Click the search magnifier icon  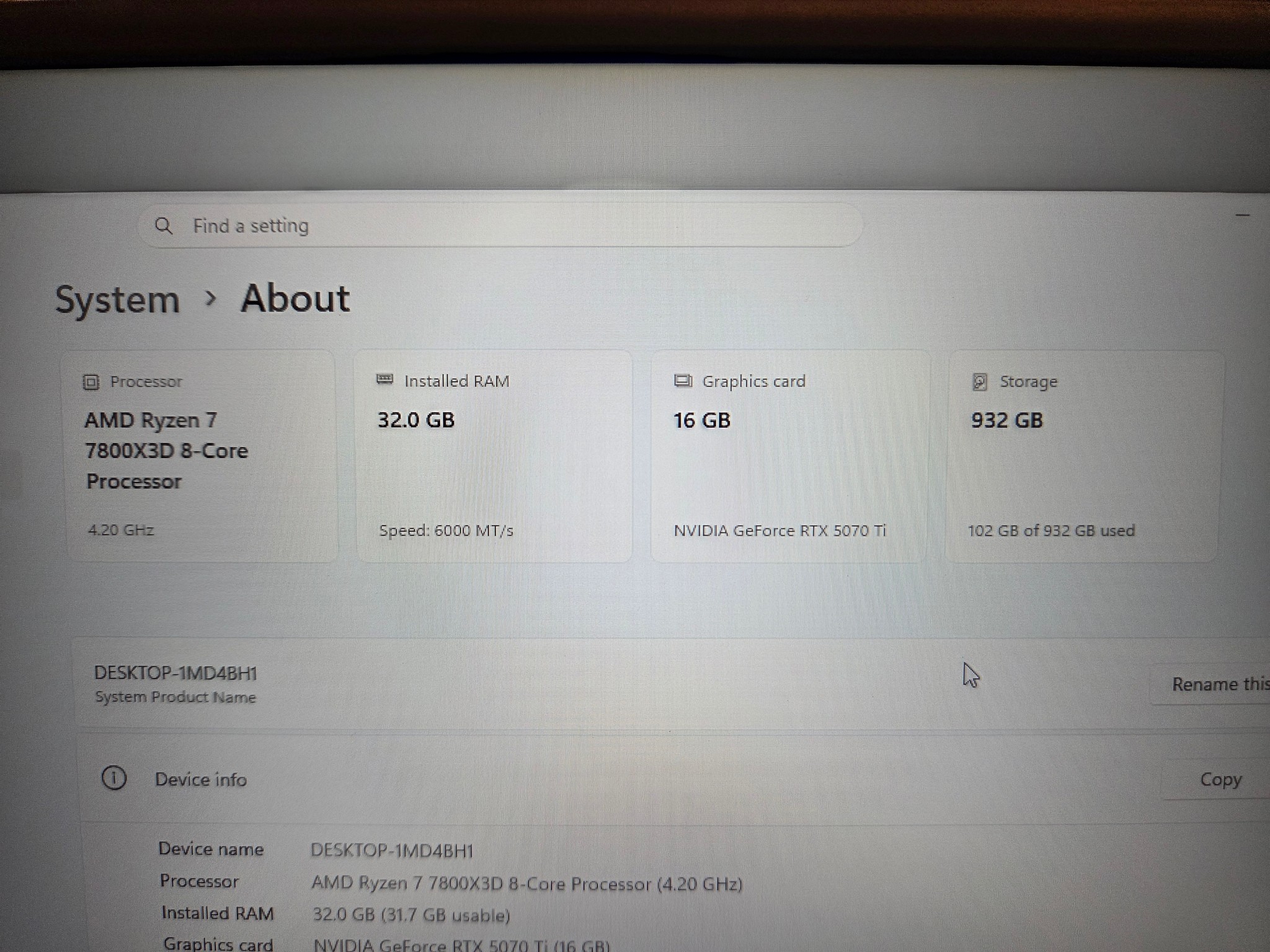pyautogui.click(x=164, y=226)
